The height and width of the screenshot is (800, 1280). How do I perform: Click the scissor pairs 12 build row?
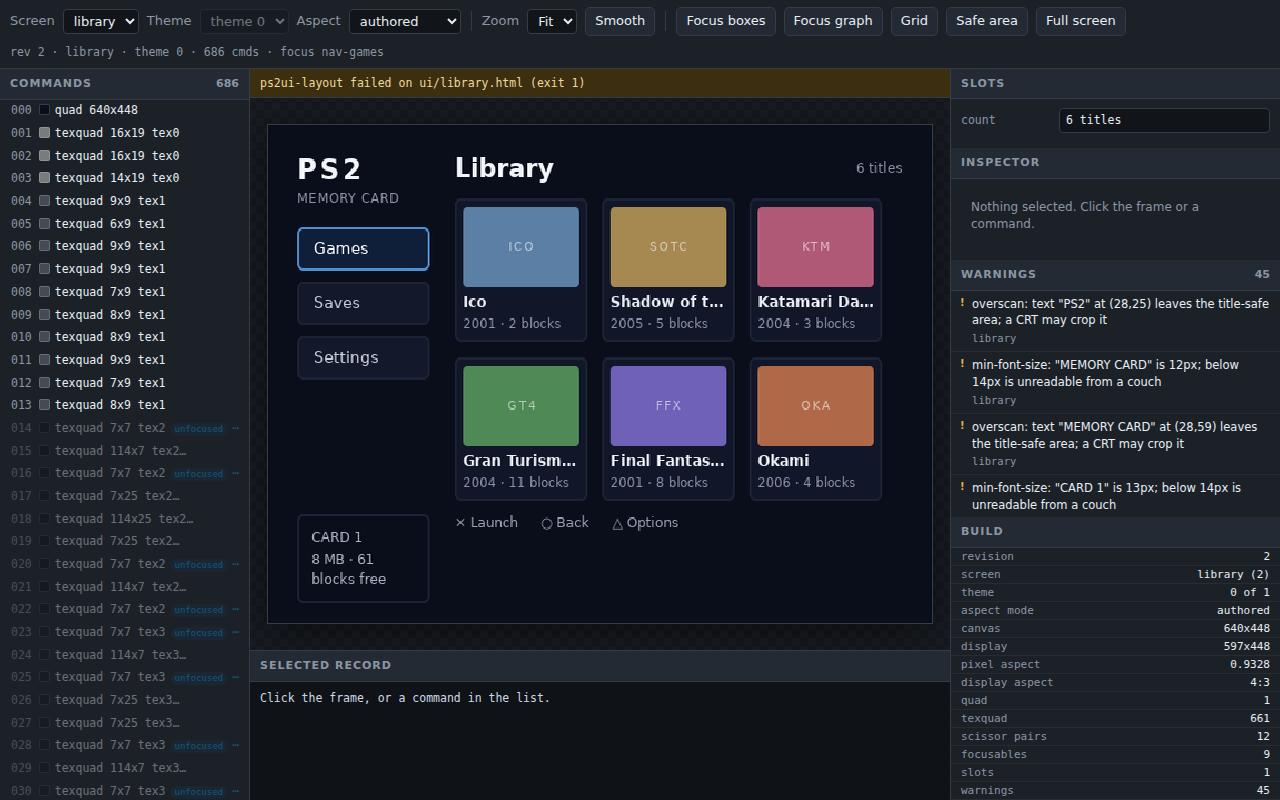tap(1115, 737)
